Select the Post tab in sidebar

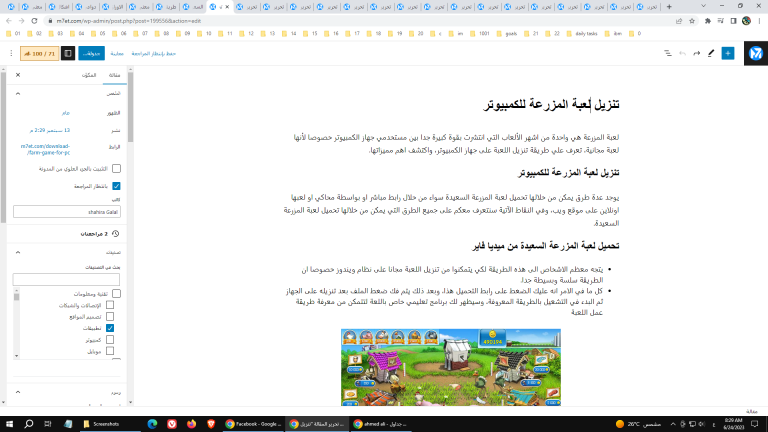pos(115,75)
